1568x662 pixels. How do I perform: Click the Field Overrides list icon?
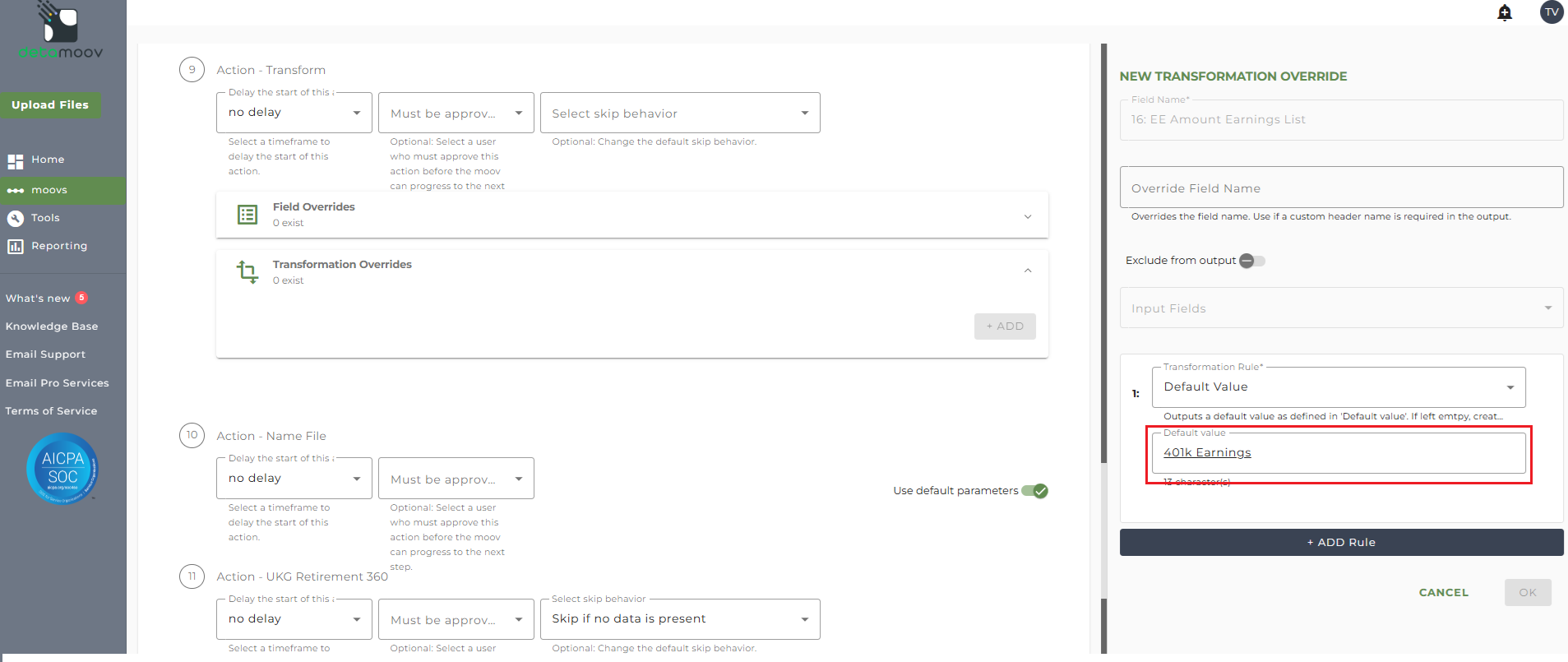[247, 215]
